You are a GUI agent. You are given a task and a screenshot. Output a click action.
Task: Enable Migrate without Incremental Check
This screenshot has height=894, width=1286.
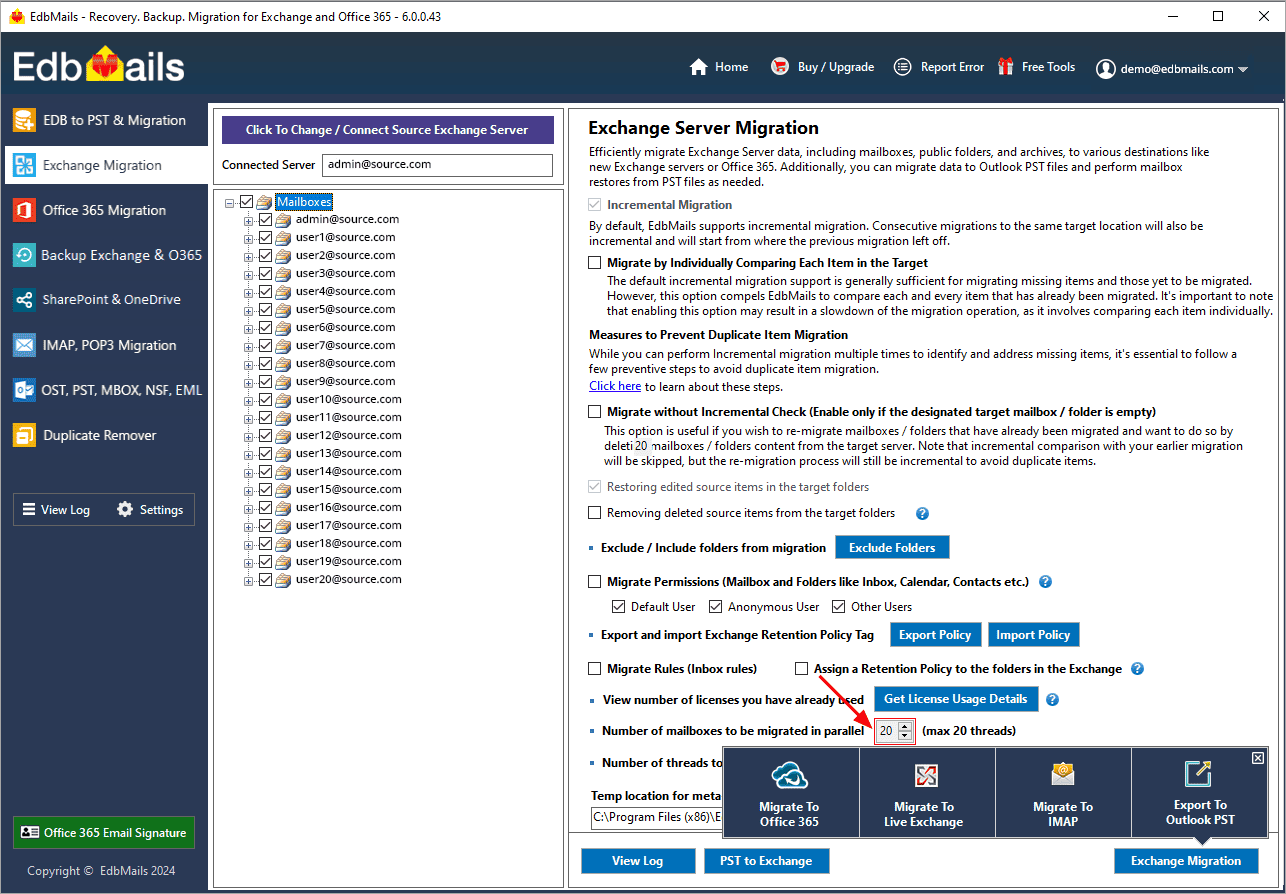(x=595, y=411)
